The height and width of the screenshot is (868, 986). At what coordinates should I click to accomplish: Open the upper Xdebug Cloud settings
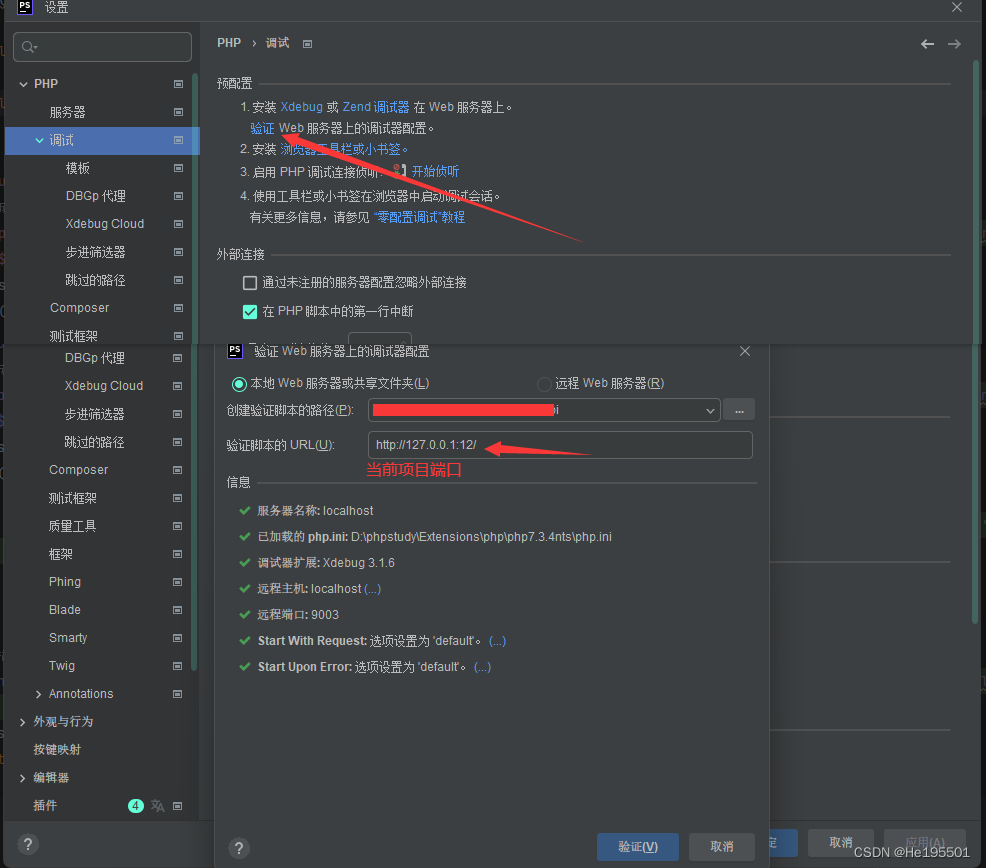click(x=104, y=224)
